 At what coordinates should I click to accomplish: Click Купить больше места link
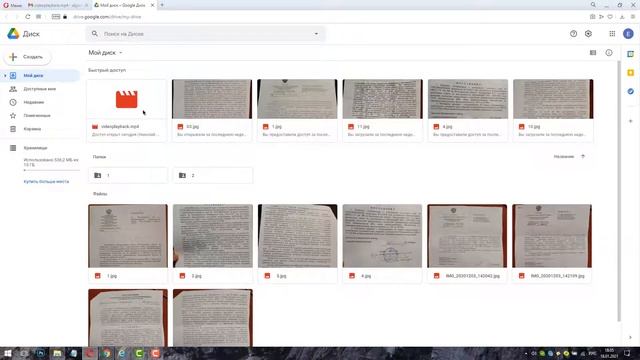click(x=46, y=181)
